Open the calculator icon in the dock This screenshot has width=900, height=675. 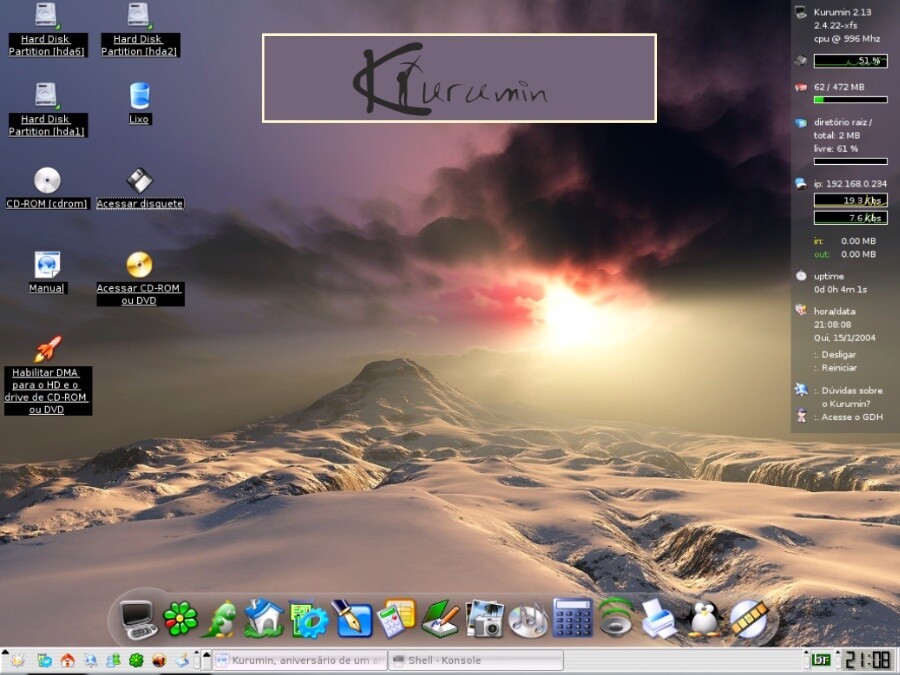[x=572, y=620]
